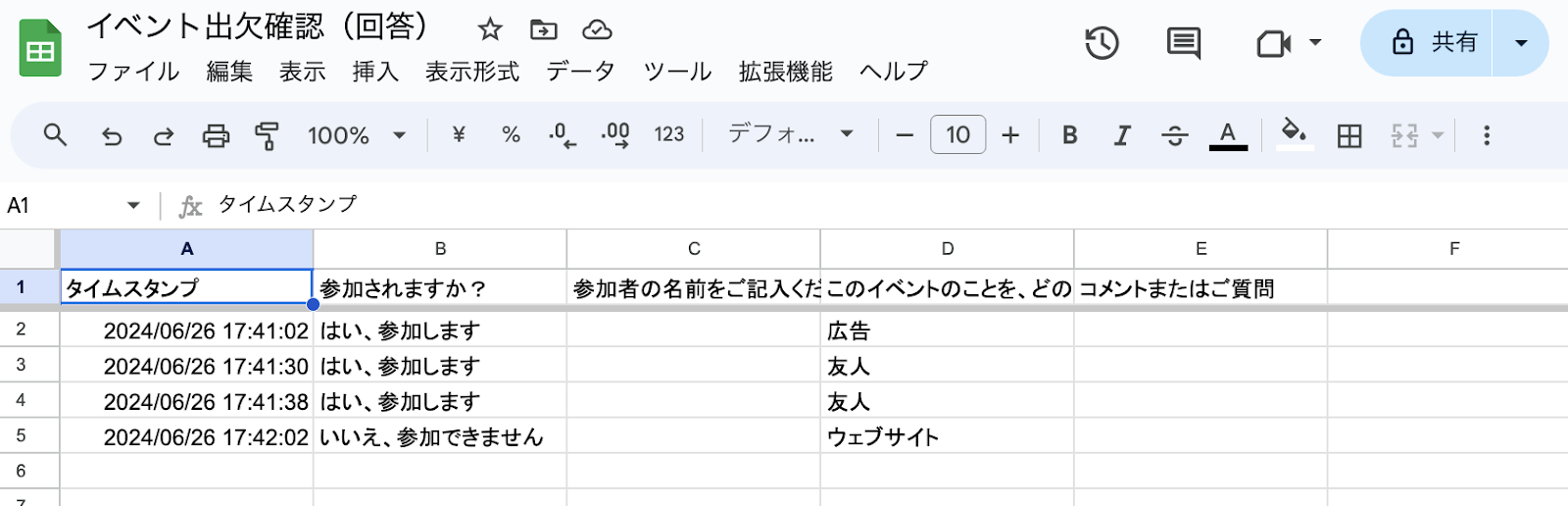The height and width of the screenshot is (506, 1568).
Task: Toggle bold formatting
Action: (1070, 135)
